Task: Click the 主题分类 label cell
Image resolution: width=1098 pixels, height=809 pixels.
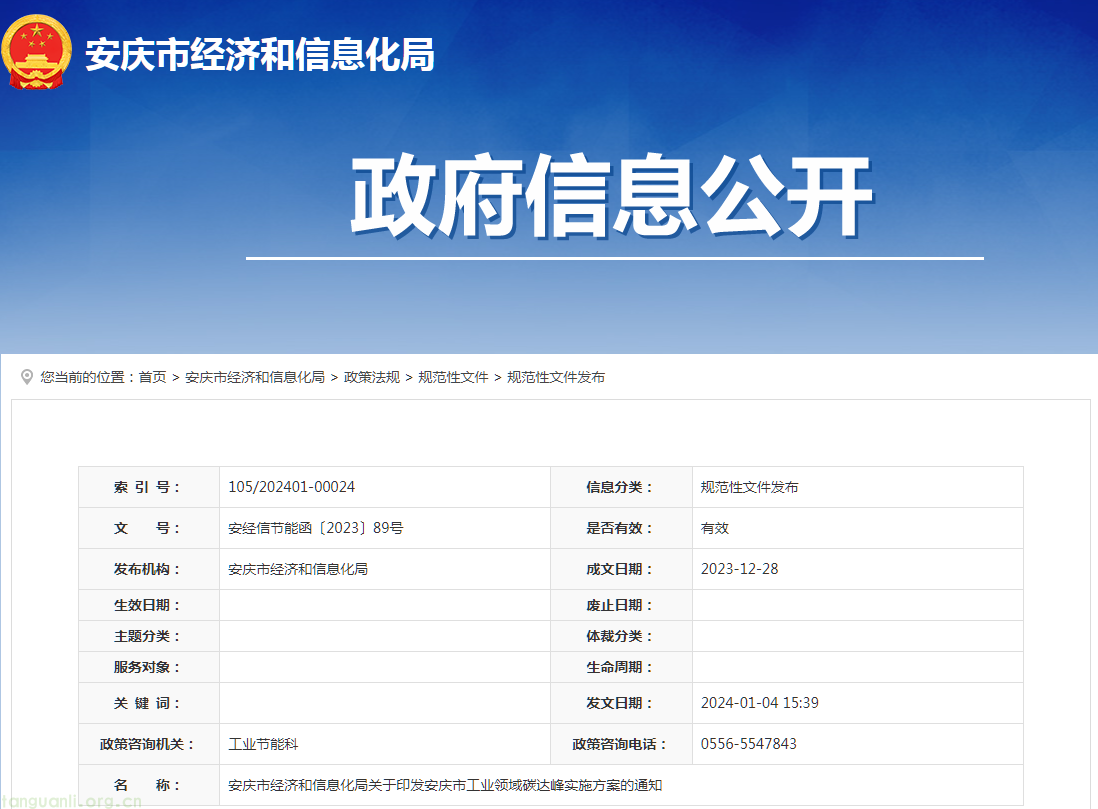Action: click(x=149, y=636)
